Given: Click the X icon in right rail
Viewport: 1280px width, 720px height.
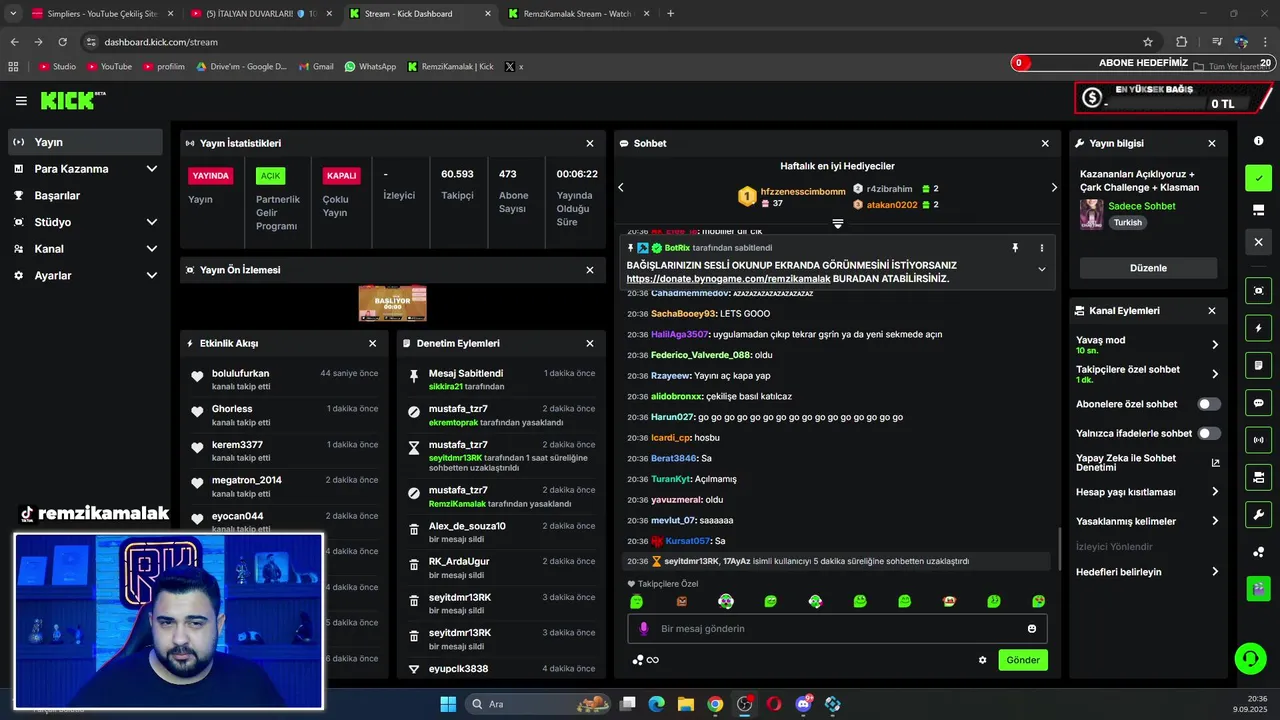Looking at the screenshot, I should point(1259,242).
